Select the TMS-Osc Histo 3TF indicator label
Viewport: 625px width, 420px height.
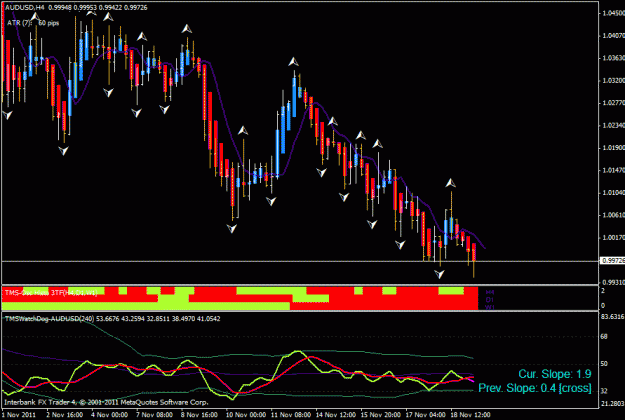pyautogui.click(x=51, y=293)
